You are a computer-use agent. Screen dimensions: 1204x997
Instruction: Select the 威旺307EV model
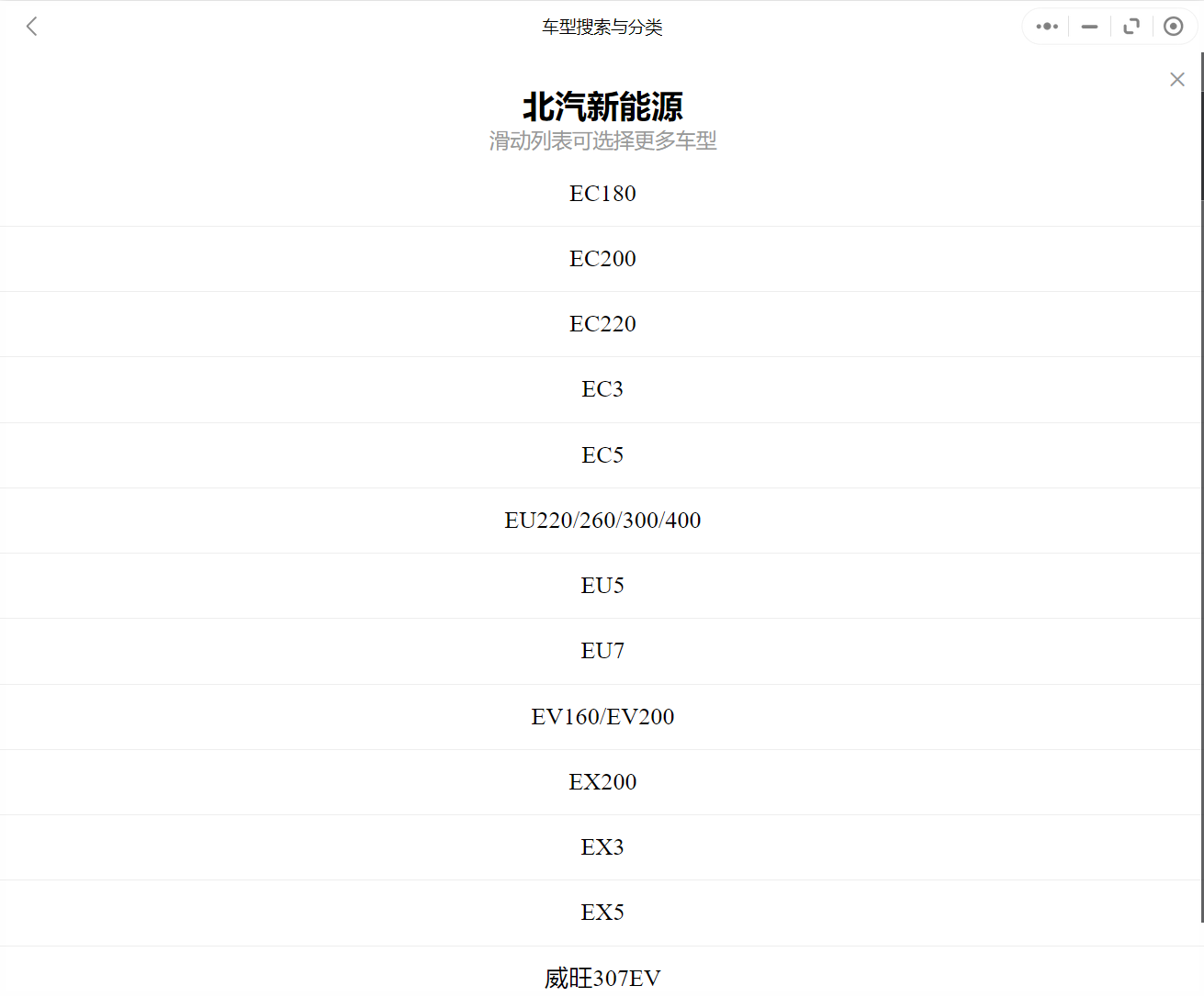pyautogui.click(x=602, y=978)
